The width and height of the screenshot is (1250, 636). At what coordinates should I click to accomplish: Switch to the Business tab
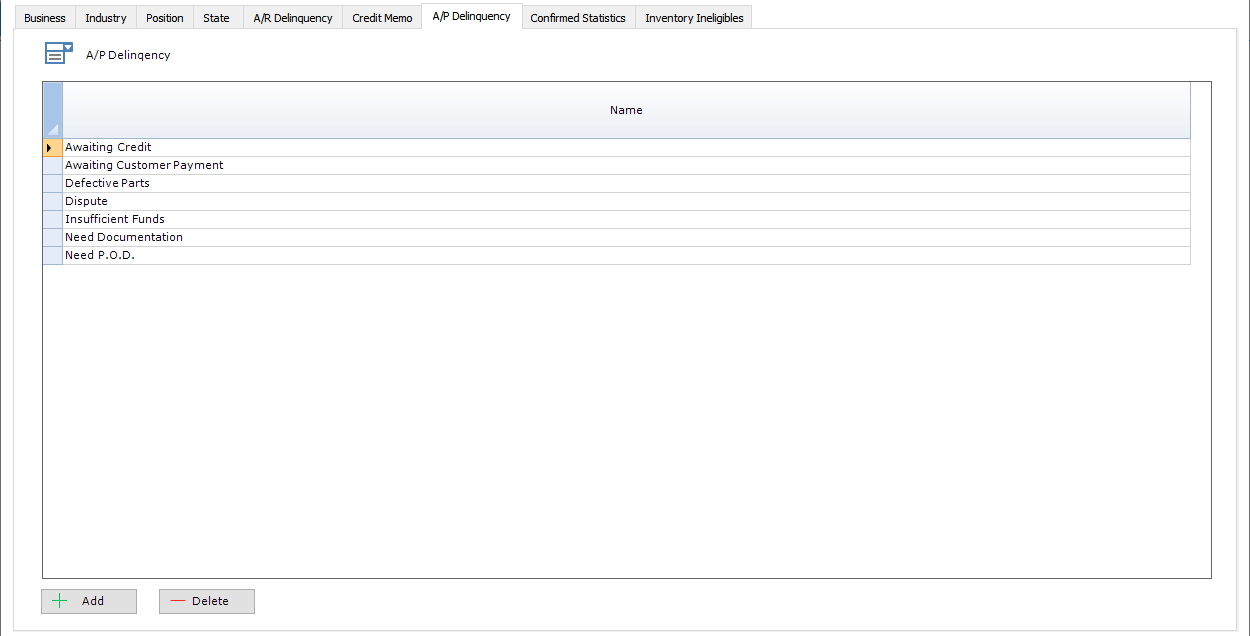pos(44,17)
